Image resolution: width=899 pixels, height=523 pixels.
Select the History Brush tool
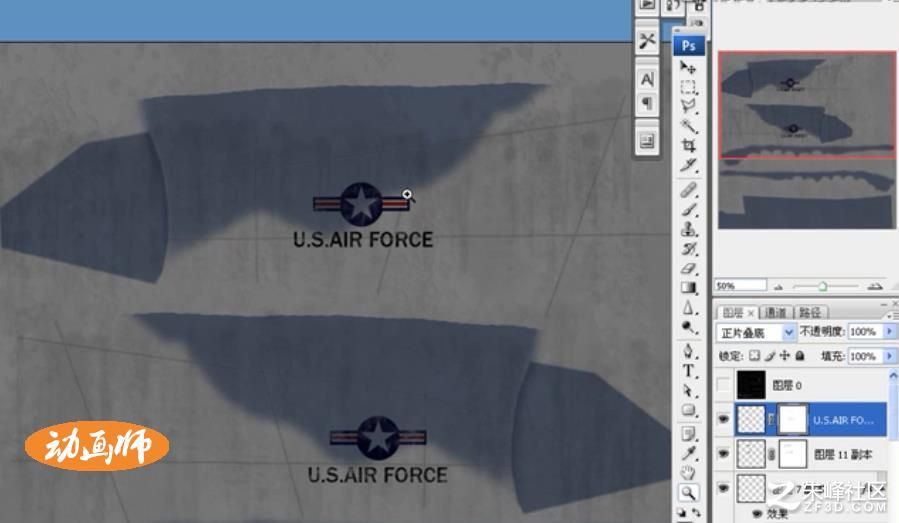point(688,249)
